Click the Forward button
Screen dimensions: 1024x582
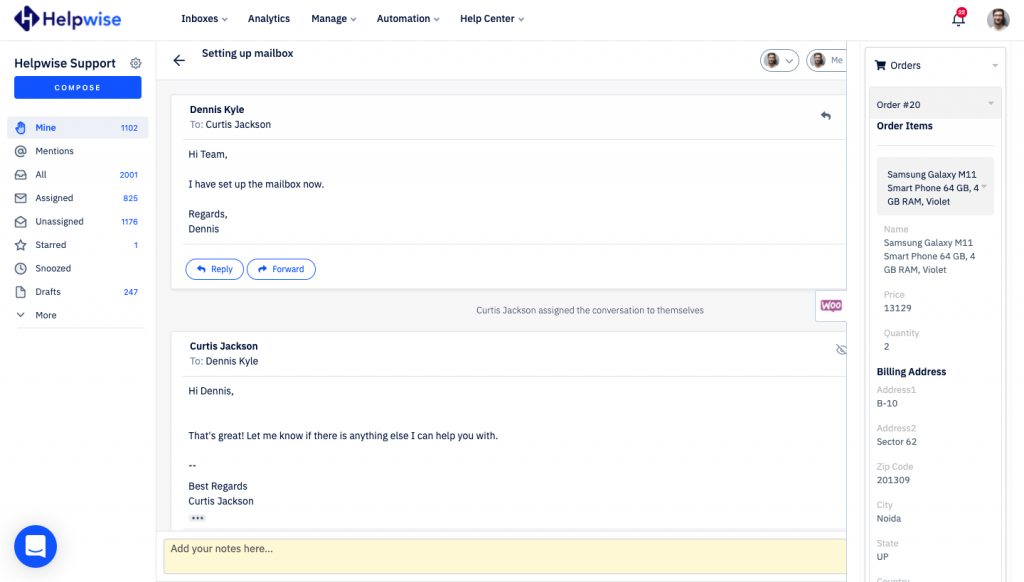(281, 269)
